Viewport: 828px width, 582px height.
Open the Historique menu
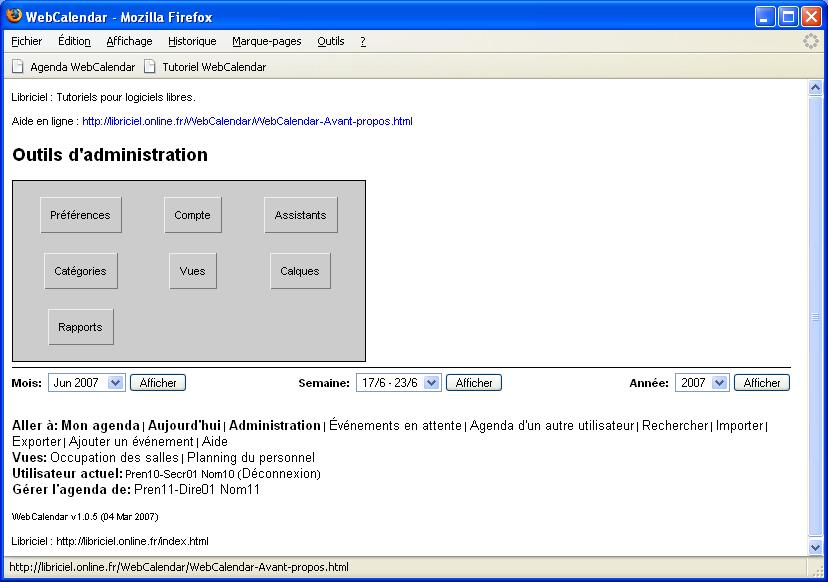pos(192,41)
